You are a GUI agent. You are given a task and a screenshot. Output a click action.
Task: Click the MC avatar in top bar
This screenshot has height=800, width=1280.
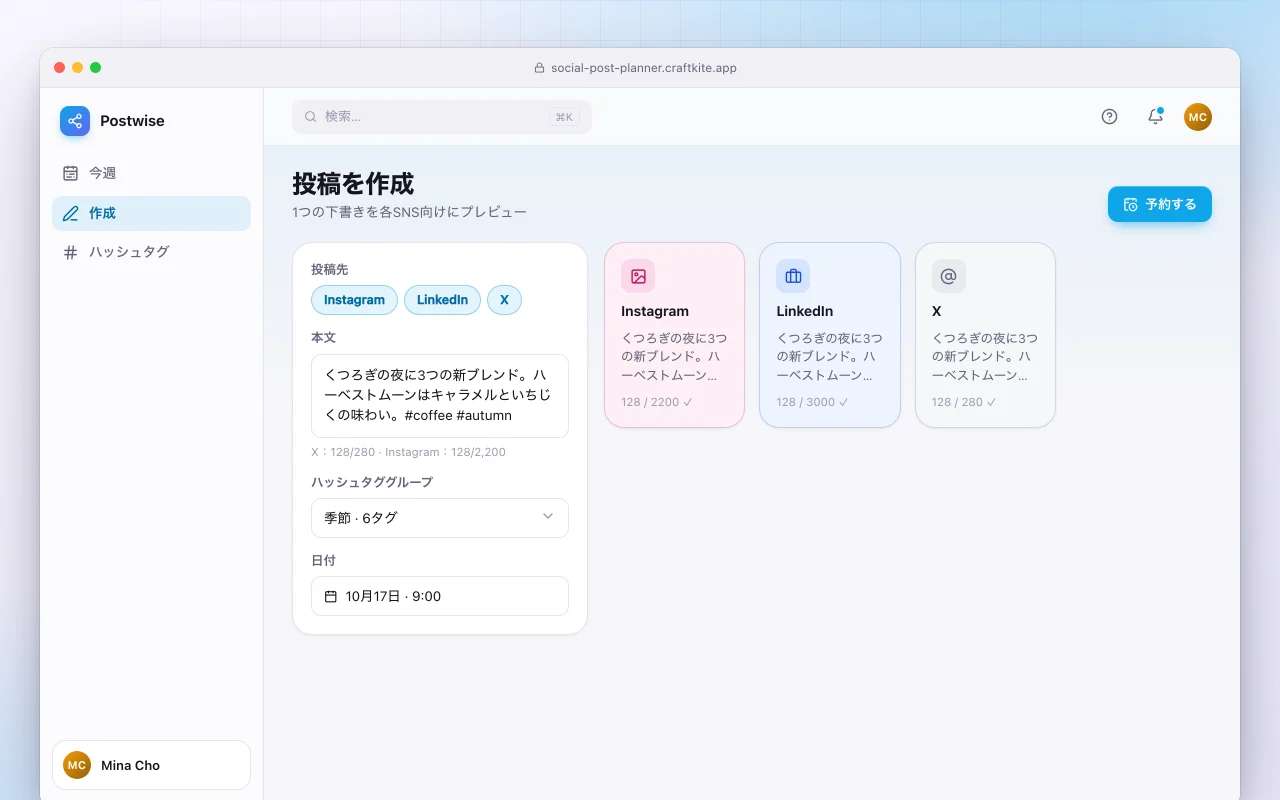pos(1198,117)
